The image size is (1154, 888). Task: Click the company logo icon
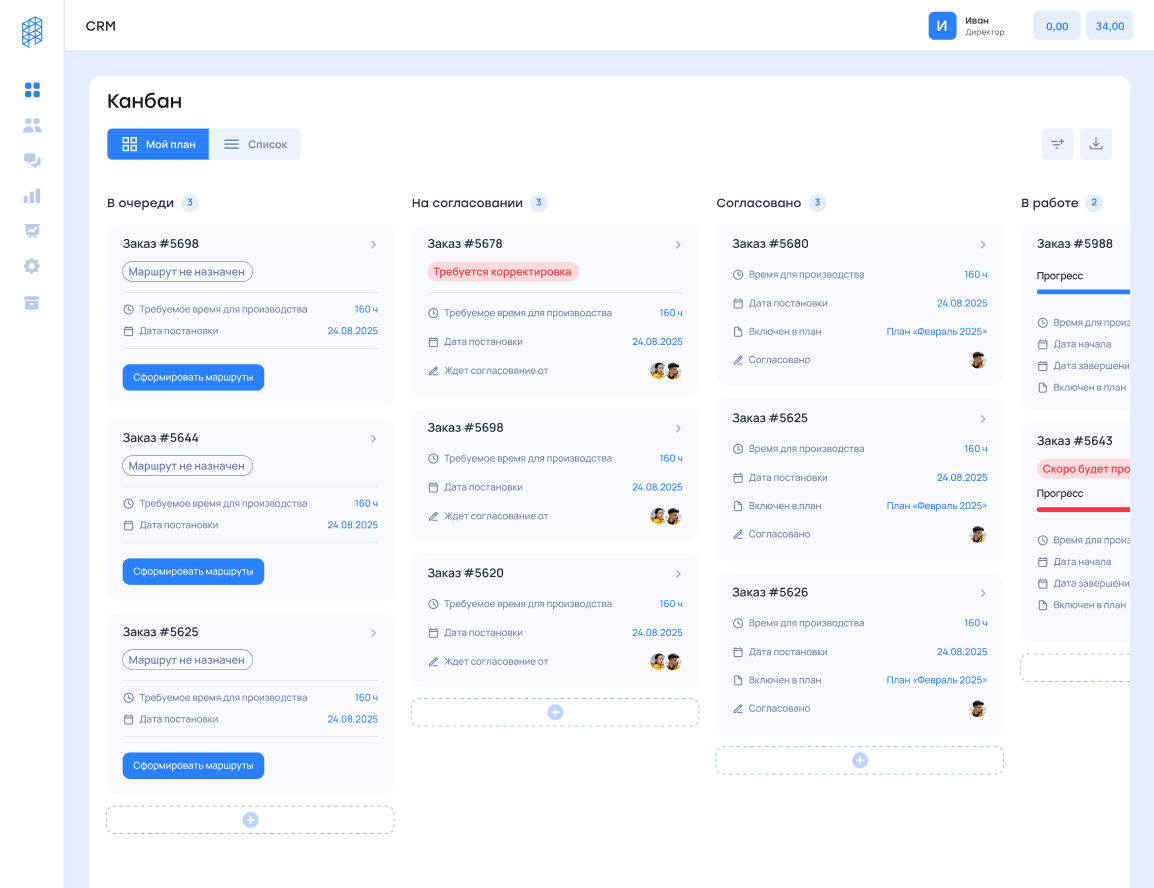coord(32,32)
